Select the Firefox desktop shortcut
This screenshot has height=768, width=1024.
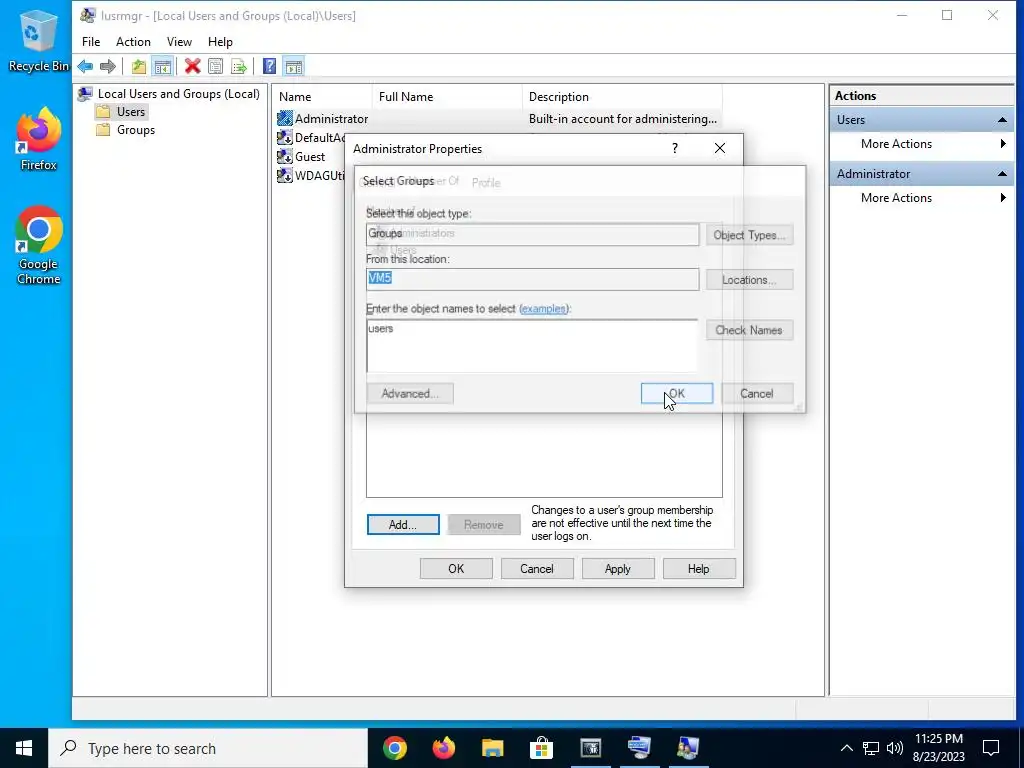tap(38, 139)
